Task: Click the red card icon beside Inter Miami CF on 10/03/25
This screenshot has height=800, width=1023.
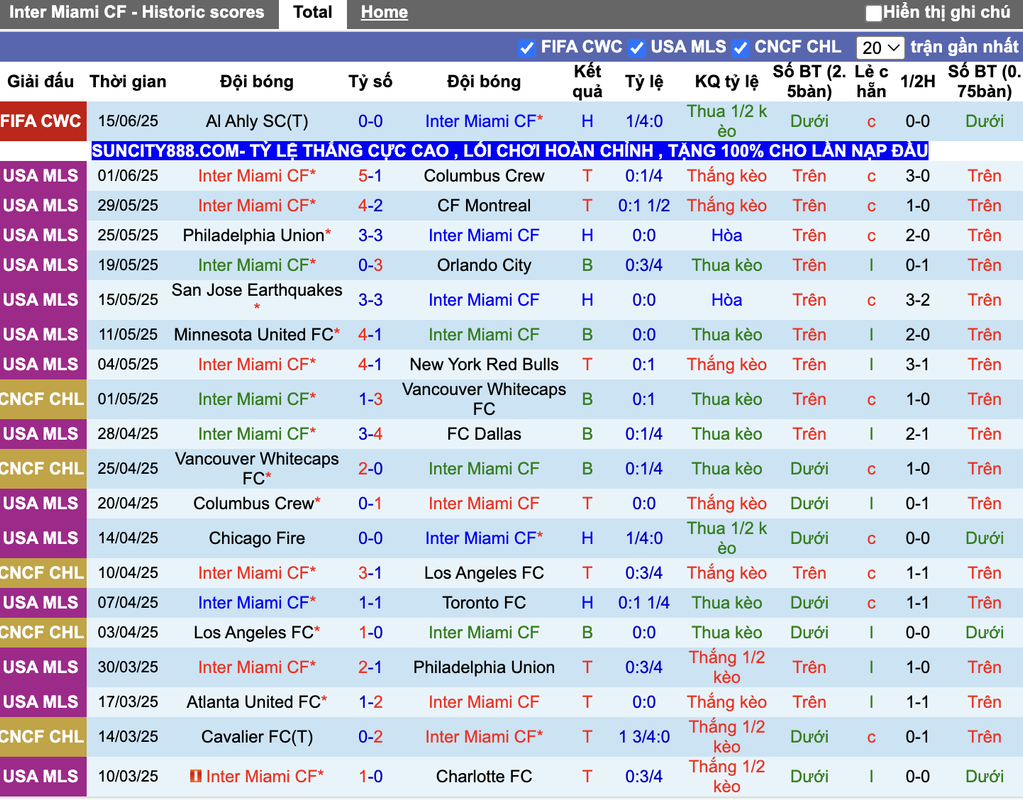Action: (195, 776)
